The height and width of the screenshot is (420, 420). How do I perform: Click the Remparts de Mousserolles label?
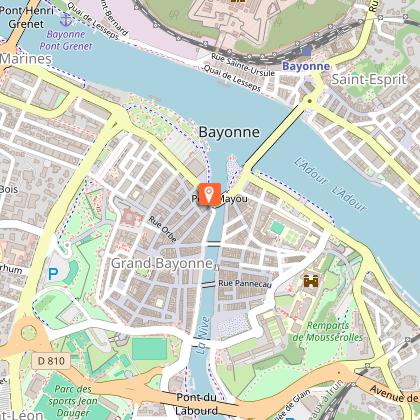coord(328,331)
